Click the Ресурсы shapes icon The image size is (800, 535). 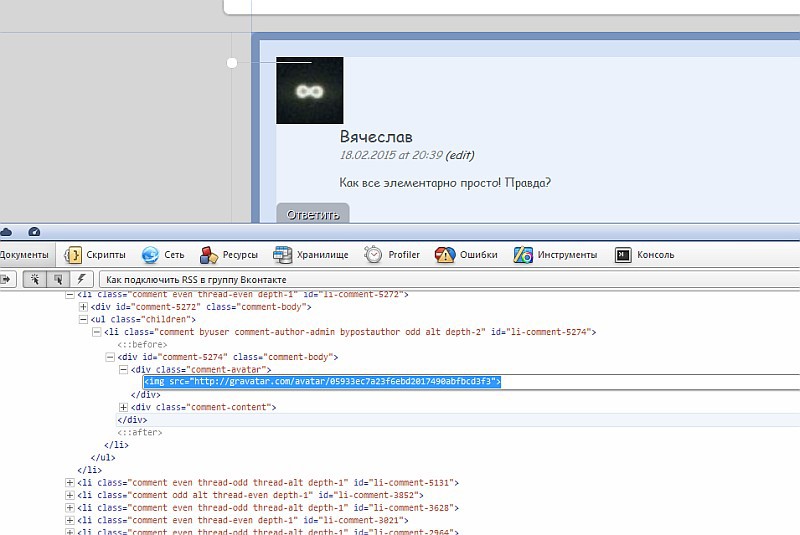tap(209, 254)
